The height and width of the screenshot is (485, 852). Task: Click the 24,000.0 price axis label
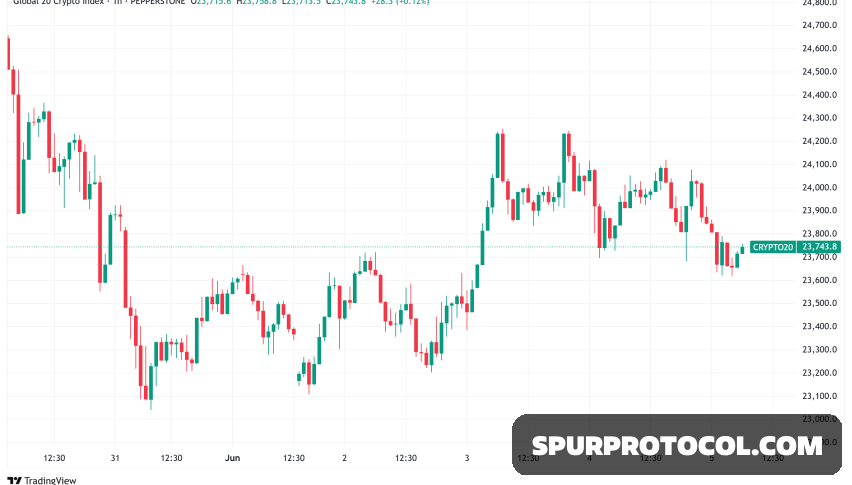point(819,188)
